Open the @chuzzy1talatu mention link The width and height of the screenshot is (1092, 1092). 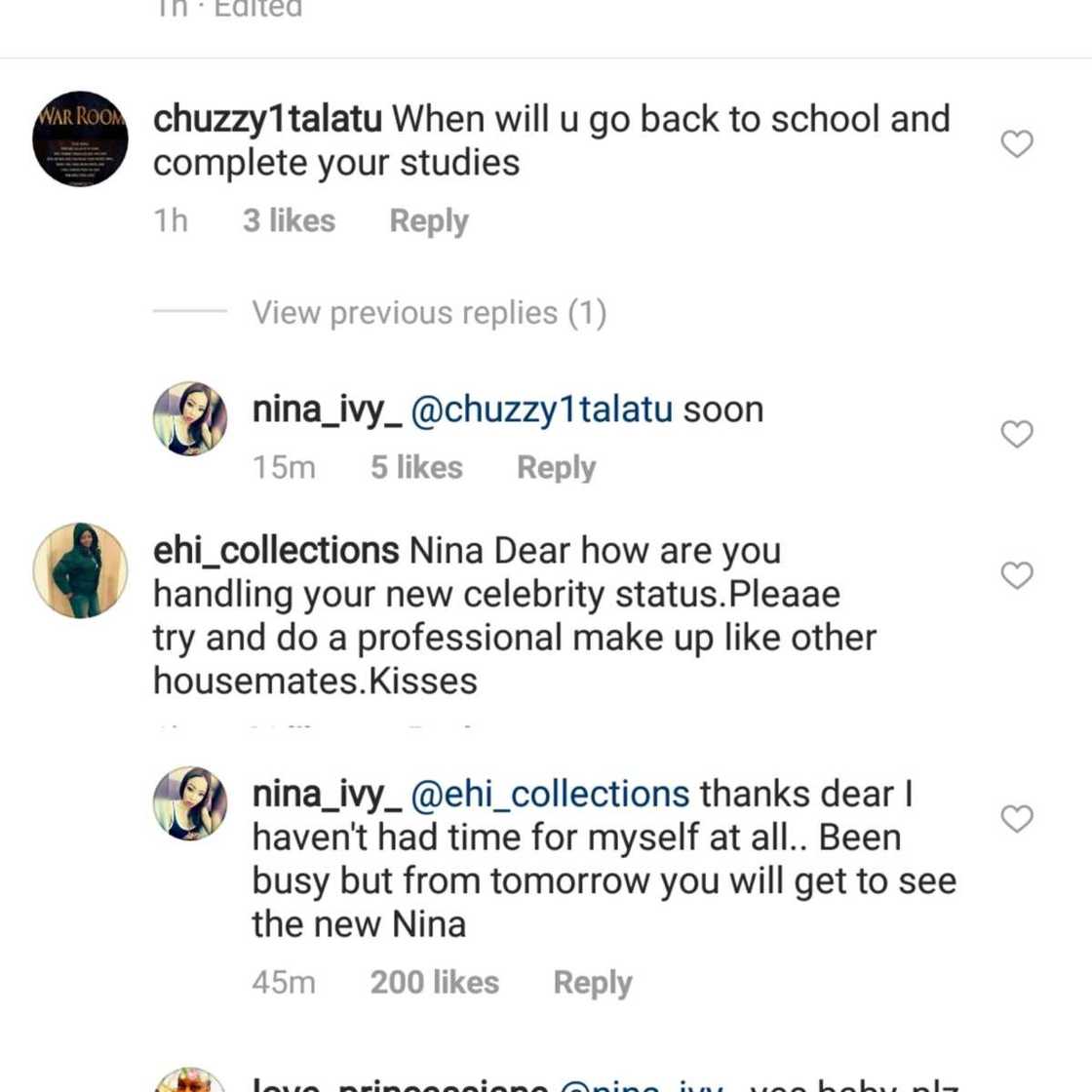coord(542,409)
